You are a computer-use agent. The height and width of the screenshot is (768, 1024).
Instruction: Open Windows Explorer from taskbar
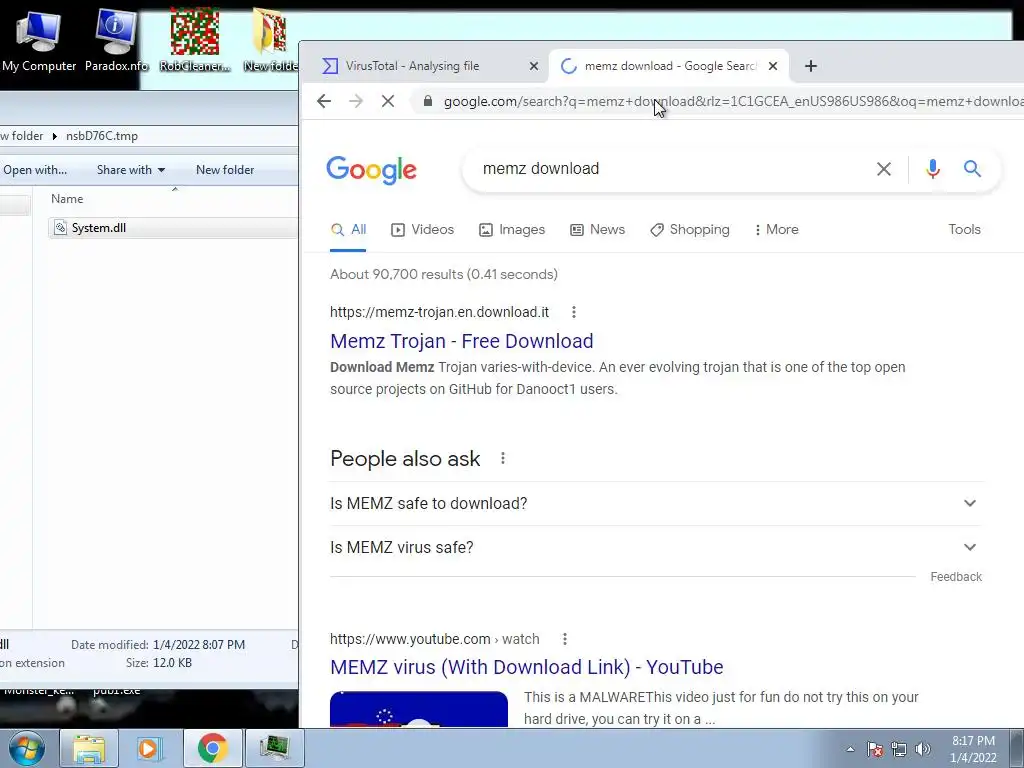pyautogui.click(x=89, y=748)
